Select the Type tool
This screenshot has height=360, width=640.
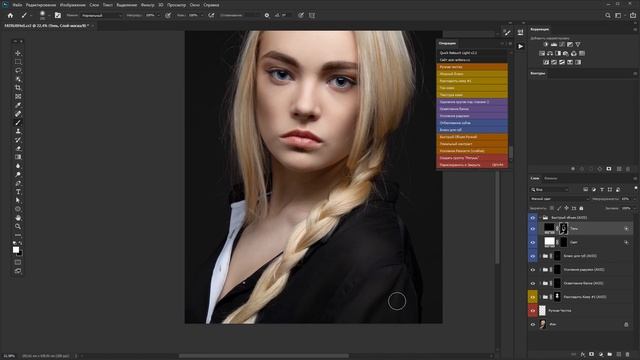18,192
